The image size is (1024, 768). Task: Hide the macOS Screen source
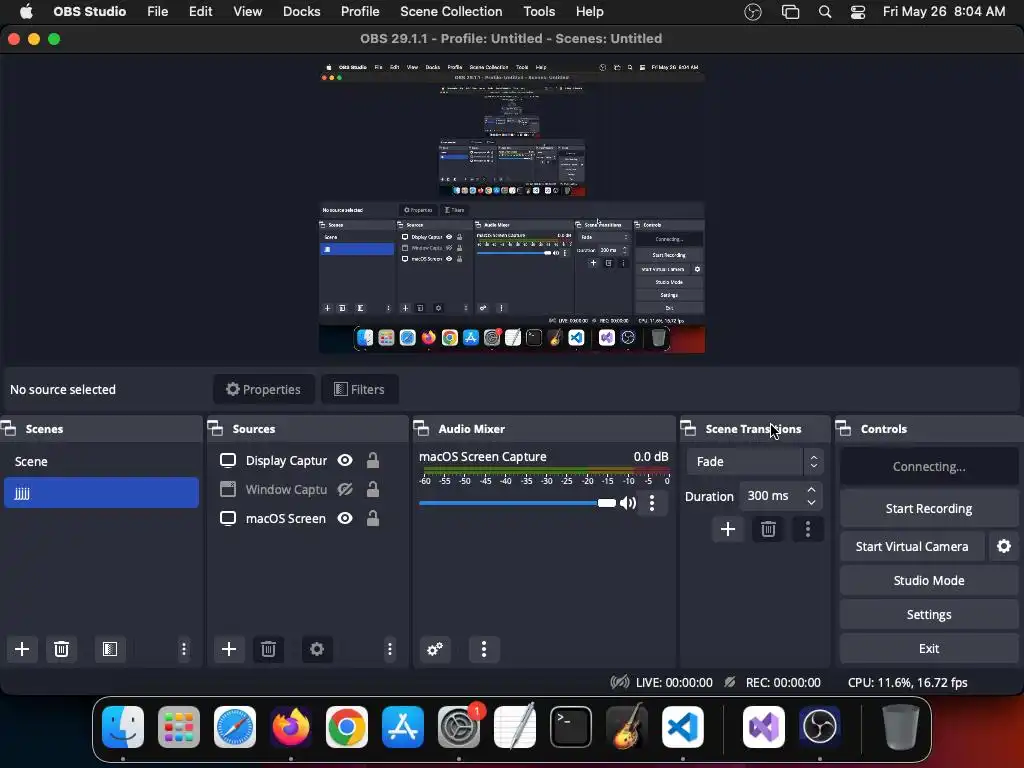click(x=345, y=518)
